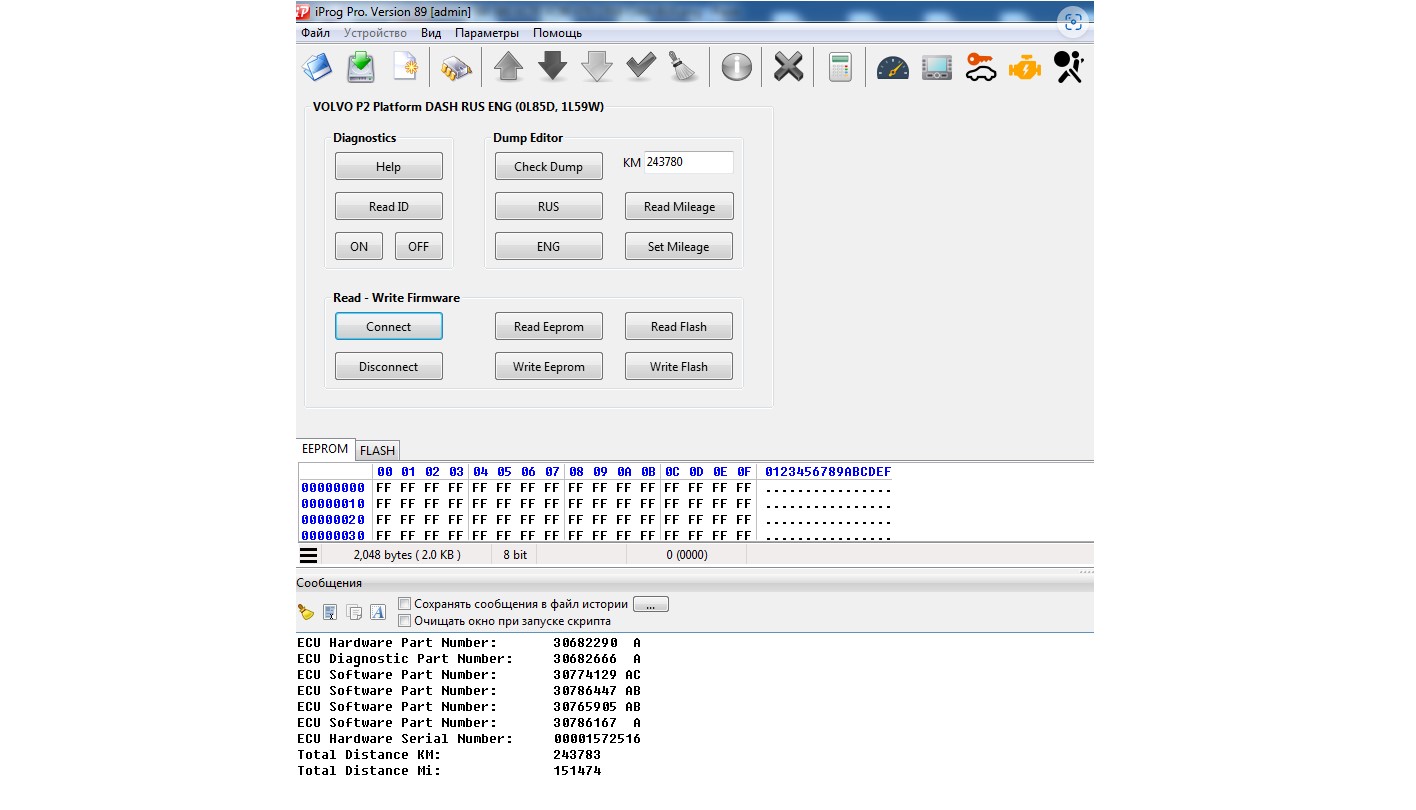Open the airbag tool icon

coord(1068,67)
